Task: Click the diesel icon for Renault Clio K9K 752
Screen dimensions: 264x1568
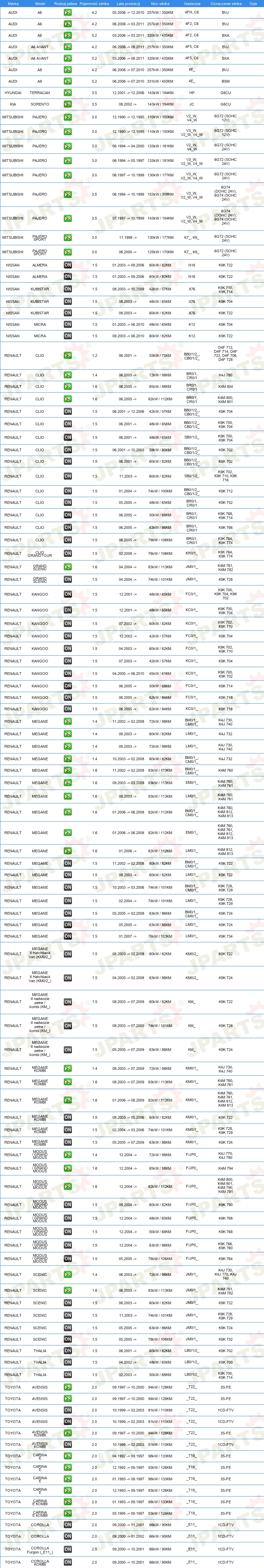Action: point(68,503)
